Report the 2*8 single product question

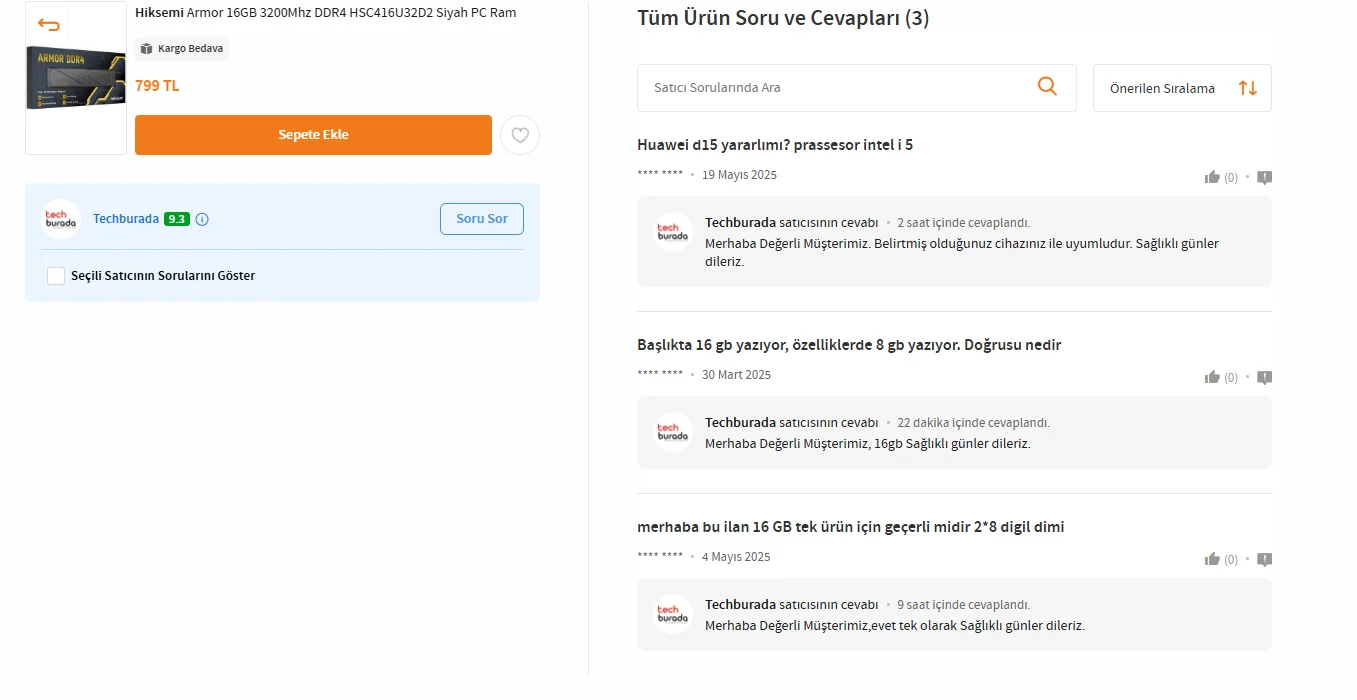tap(1264, 559)
